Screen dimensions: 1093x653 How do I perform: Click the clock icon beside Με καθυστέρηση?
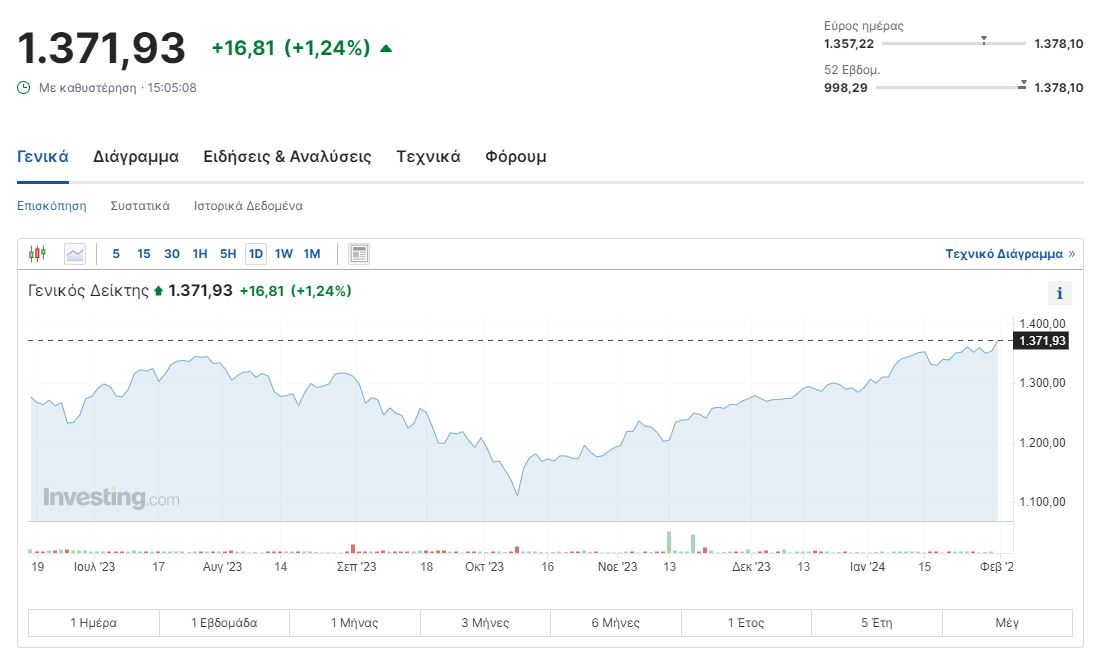click(24, 88)
